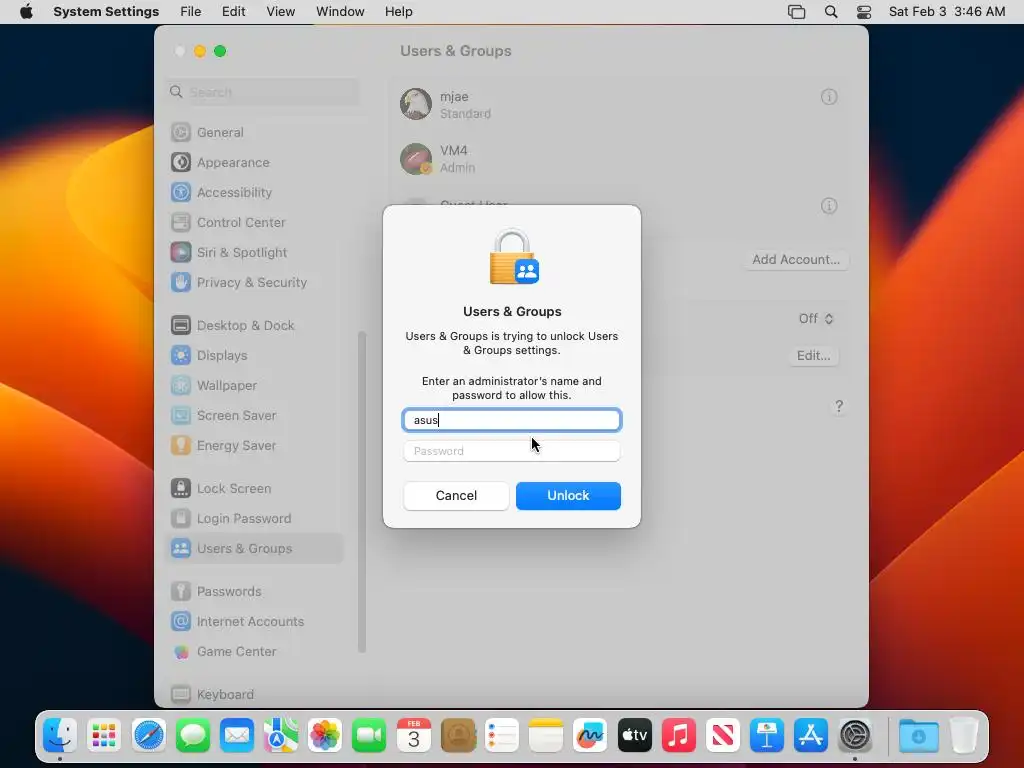Open Keyboard settings in sidebar
This screenshot has height=768, width=1024.
point(255,694)
